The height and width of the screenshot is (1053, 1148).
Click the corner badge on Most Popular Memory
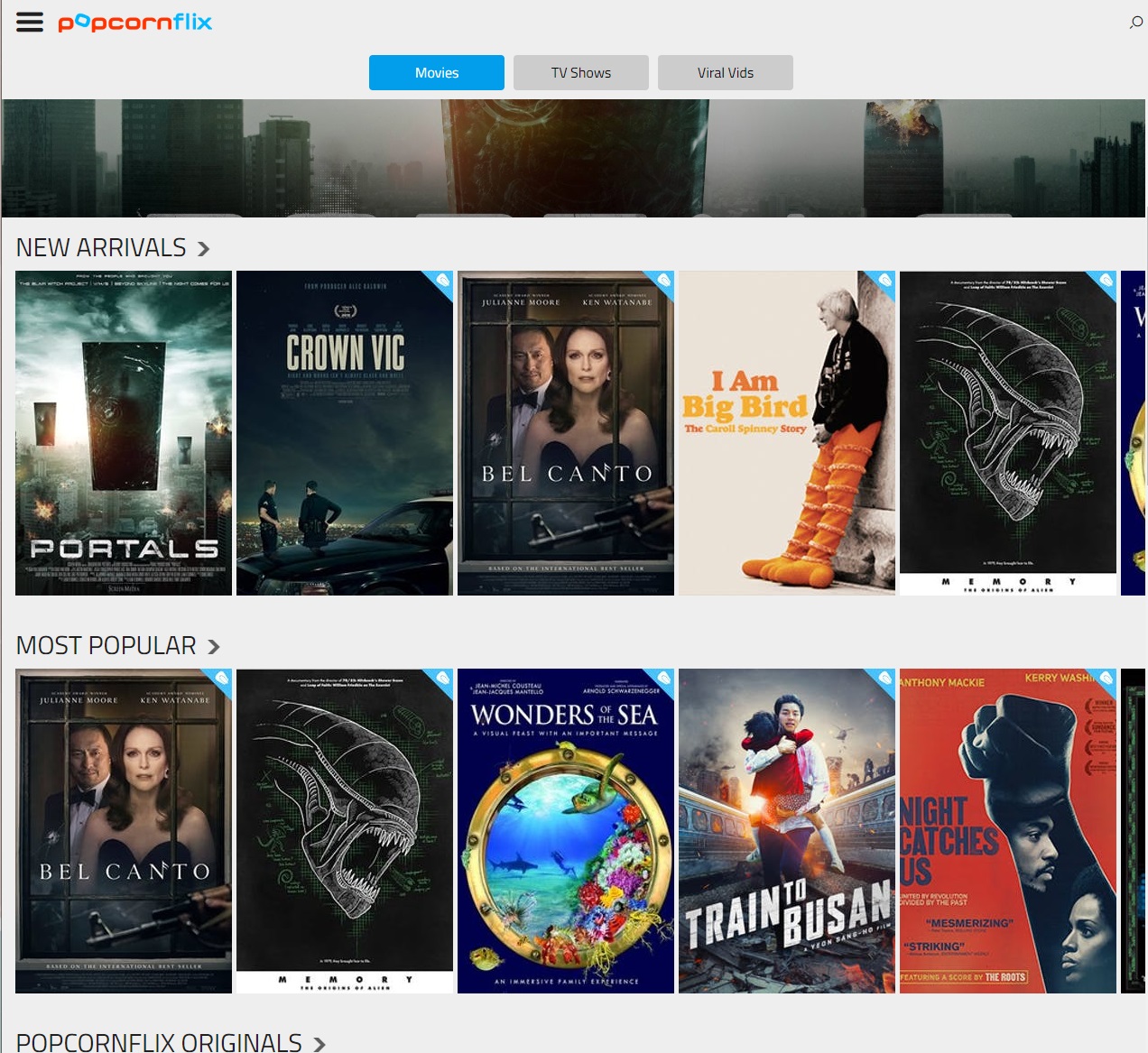click(x=442, y=679)
